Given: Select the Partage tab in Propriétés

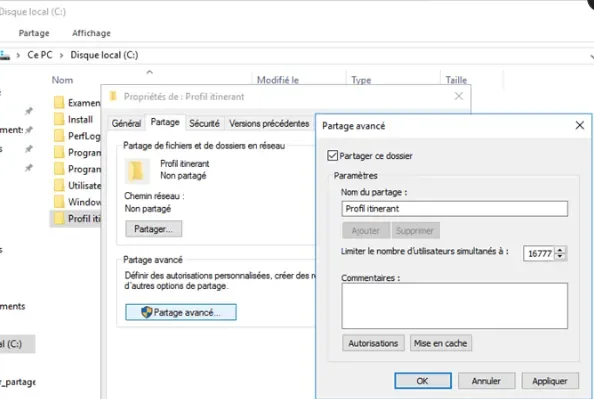Looking at the screenshot, I should pos(165,122).
